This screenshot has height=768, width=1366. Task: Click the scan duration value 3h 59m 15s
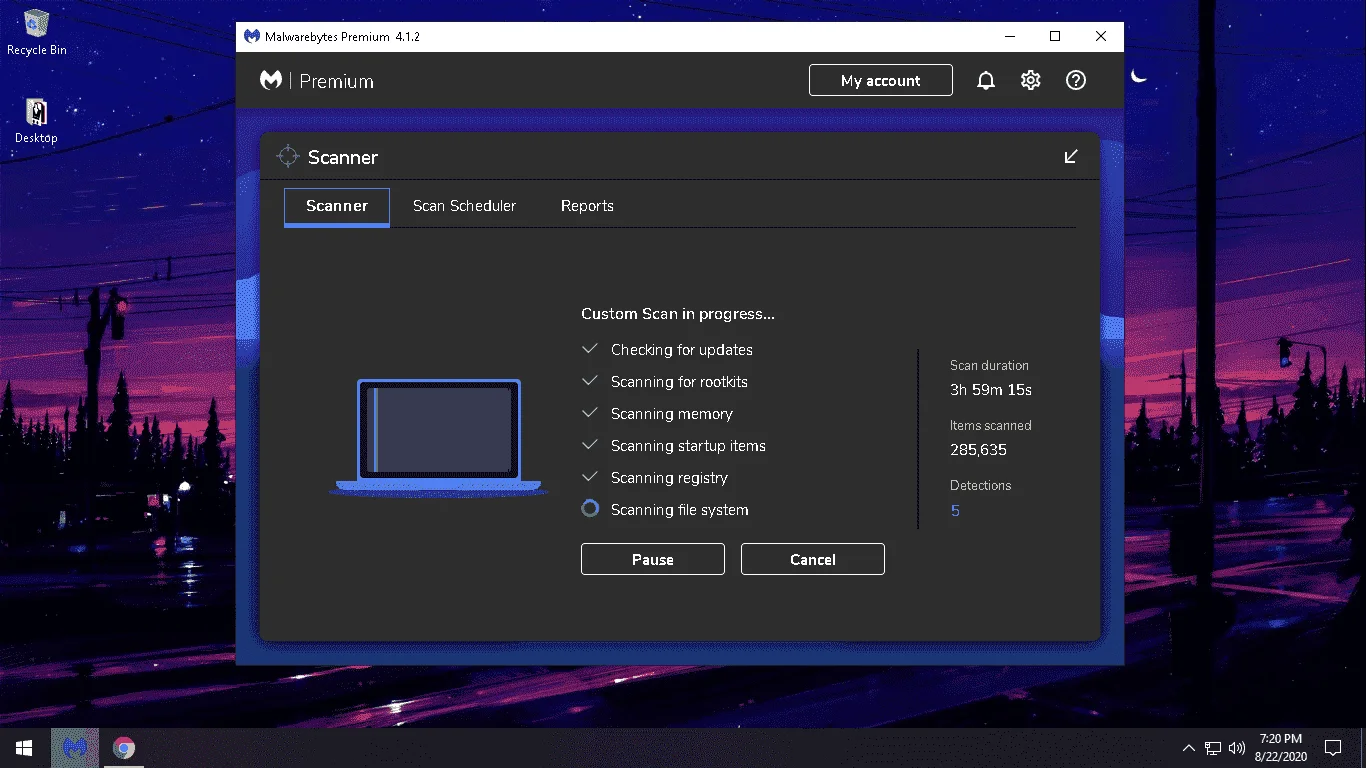click(x=991, y=390)
